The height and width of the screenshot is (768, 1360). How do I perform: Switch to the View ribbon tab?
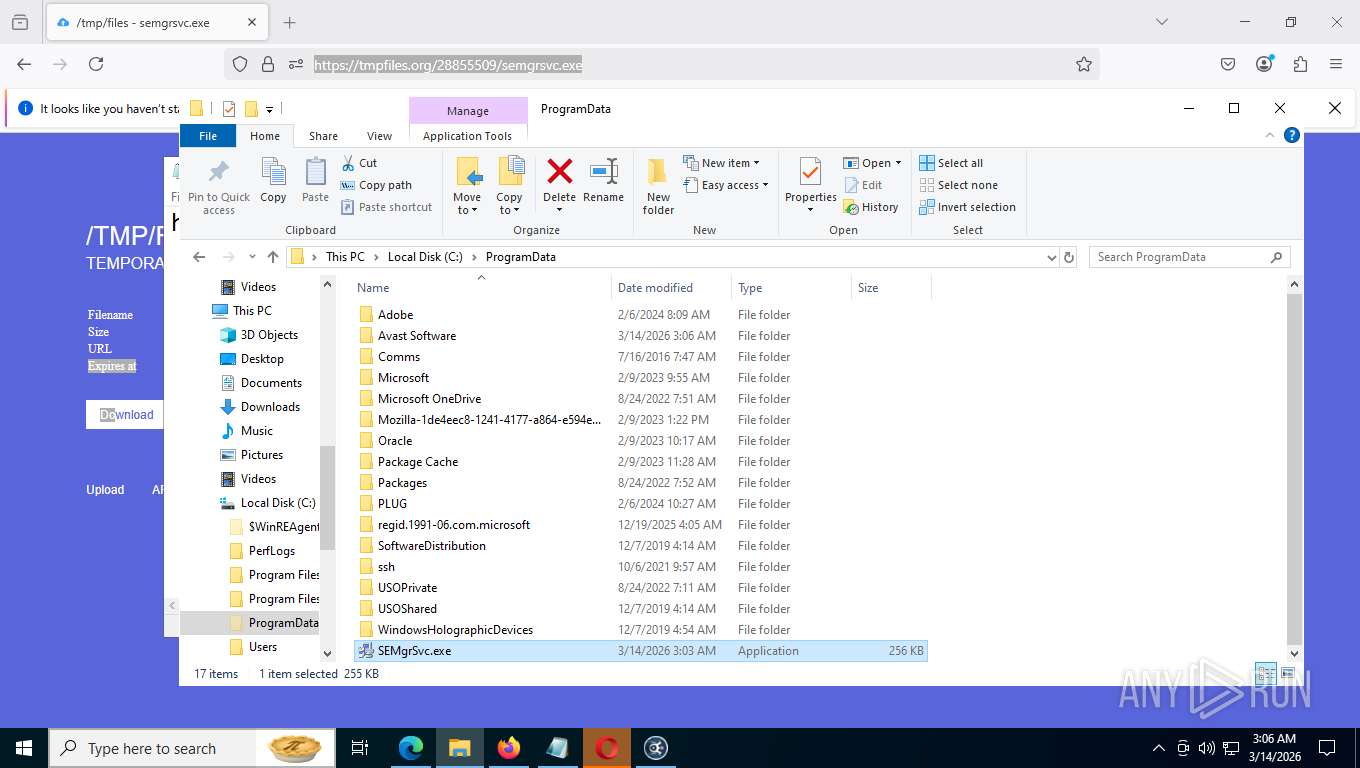(x=379, y=136)
